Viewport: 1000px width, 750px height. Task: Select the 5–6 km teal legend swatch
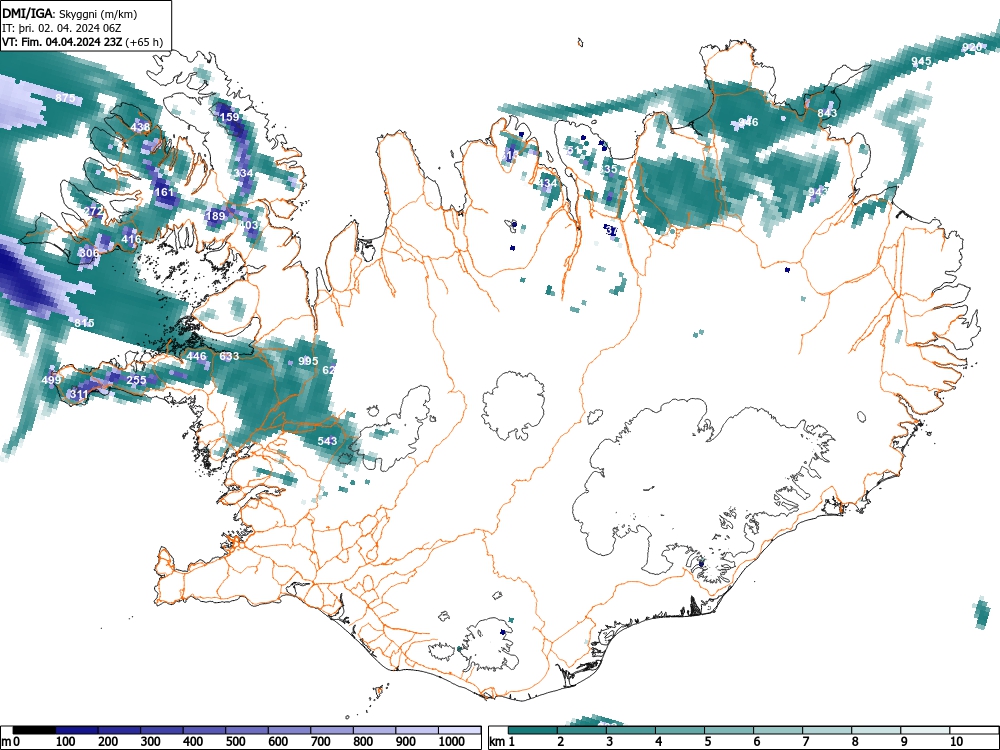(729, 730)
